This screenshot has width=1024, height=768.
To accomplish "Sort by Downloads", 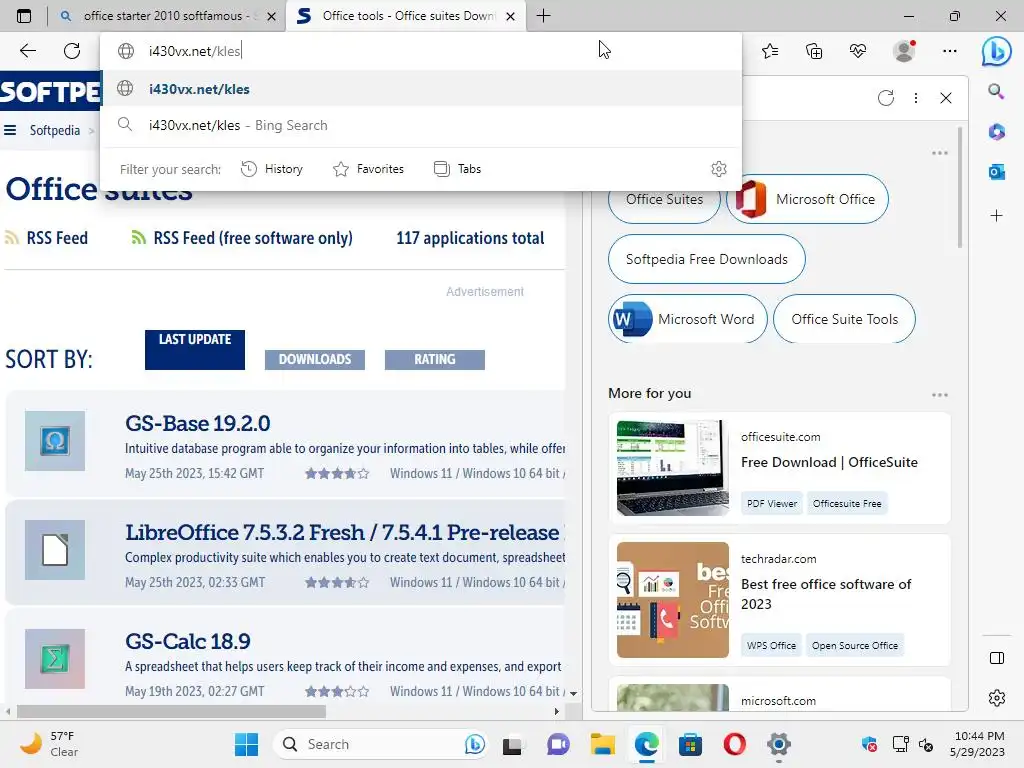I will click(x=315, y=360).
